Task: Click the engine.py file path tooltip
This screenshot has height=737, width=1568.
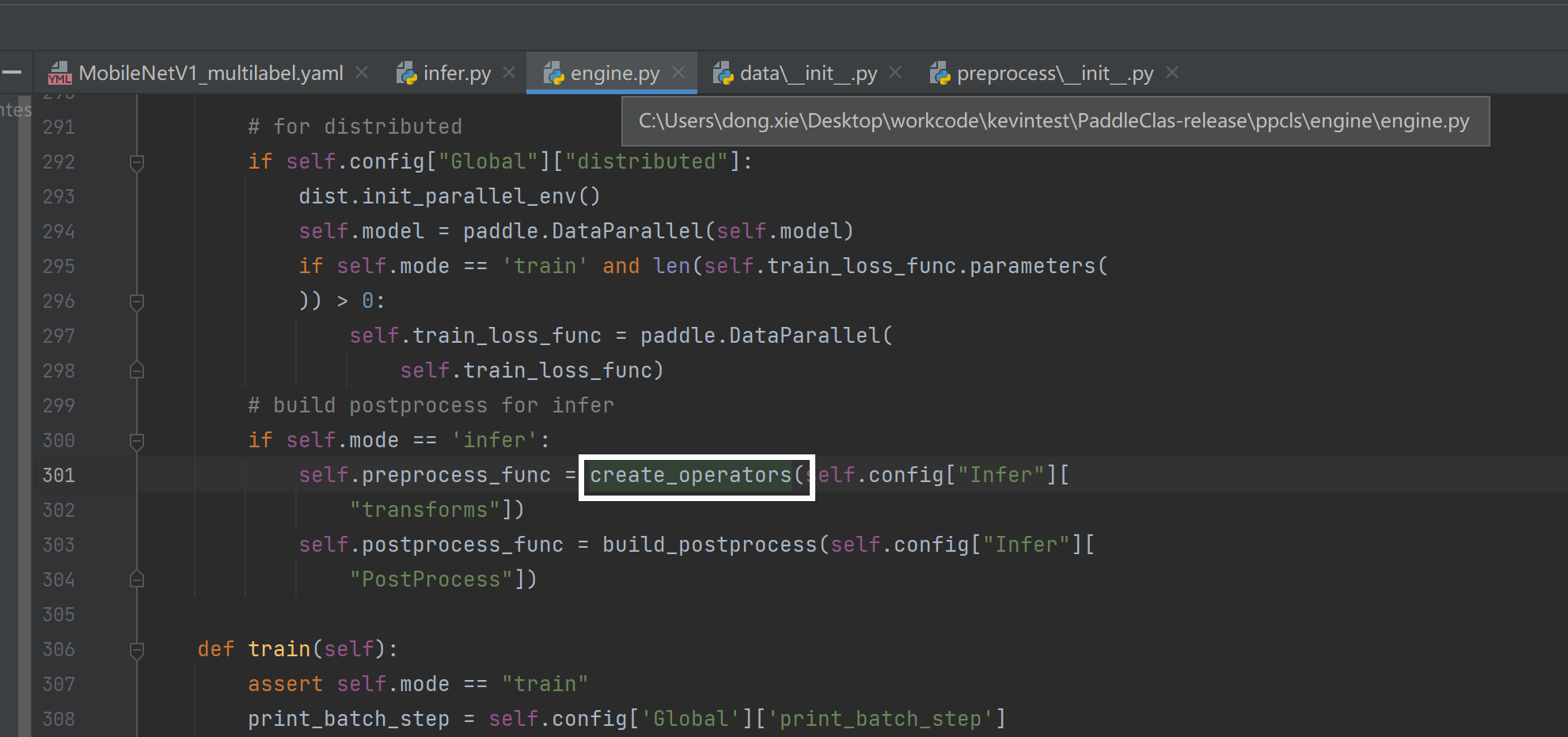Action: (x=1055, y=121)
